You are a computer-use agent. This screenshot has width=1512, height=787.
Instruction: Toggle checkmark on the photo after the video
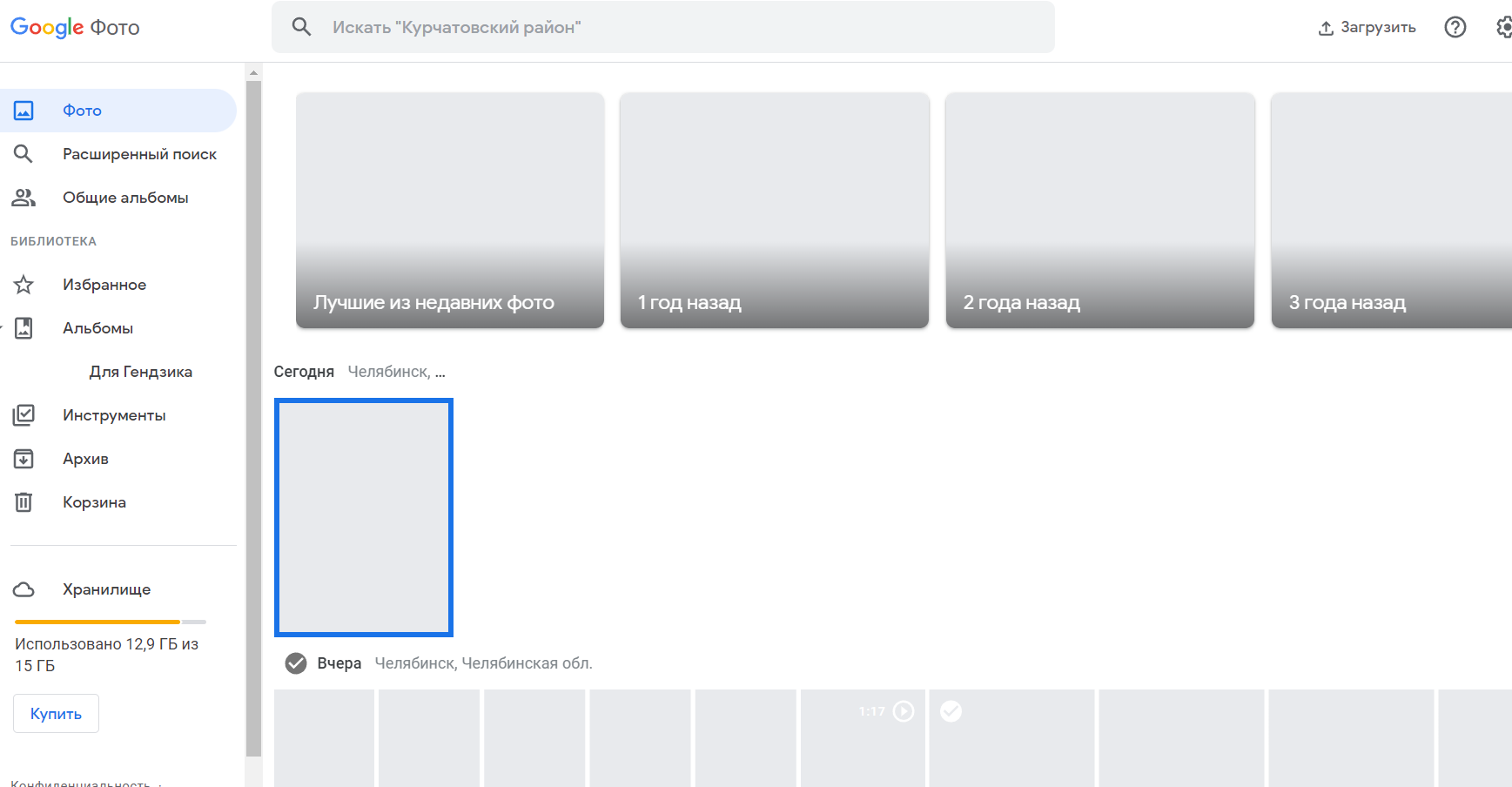pyautogui.click(x=951, y=711)
